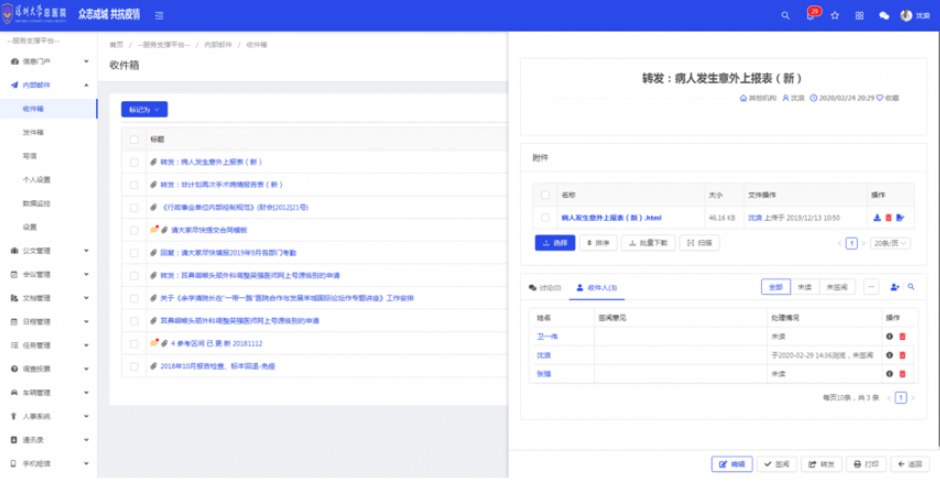Image resolution: width=940 pixels, height=482 pixels.
Task: Delete recipient 卫一伟 with trash icon
Action: click(902, 337)
